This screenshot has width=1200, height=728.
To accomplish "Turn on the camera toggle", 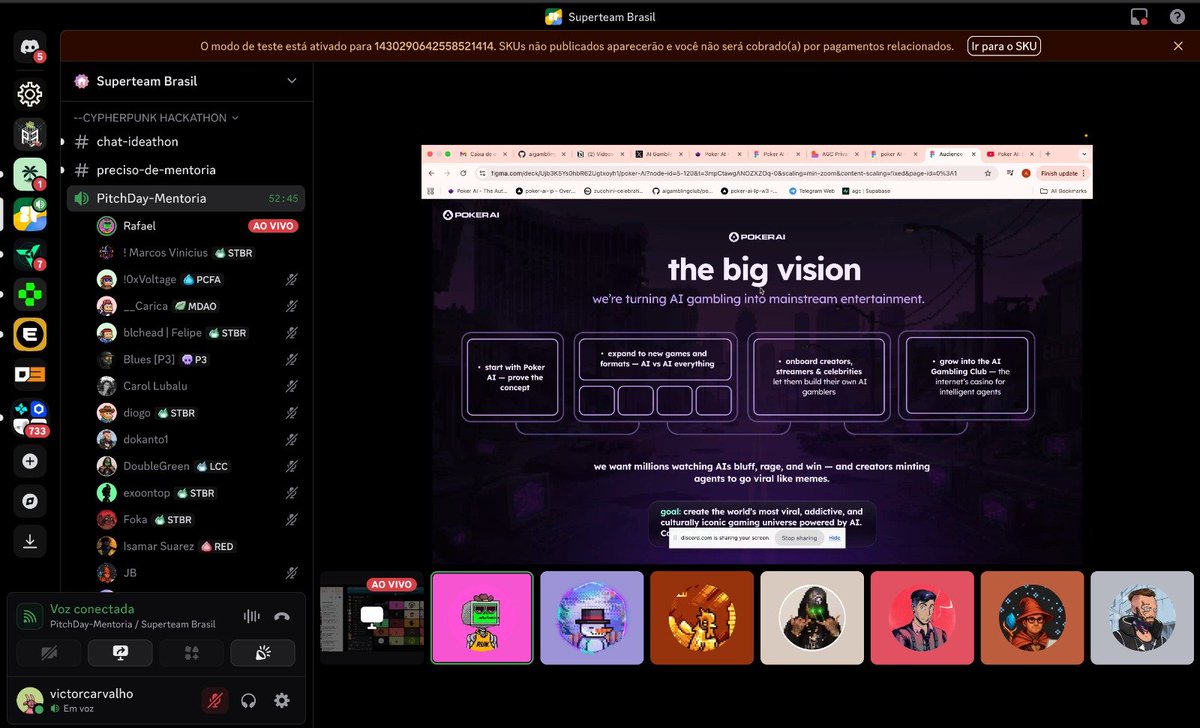I will 48,653.
